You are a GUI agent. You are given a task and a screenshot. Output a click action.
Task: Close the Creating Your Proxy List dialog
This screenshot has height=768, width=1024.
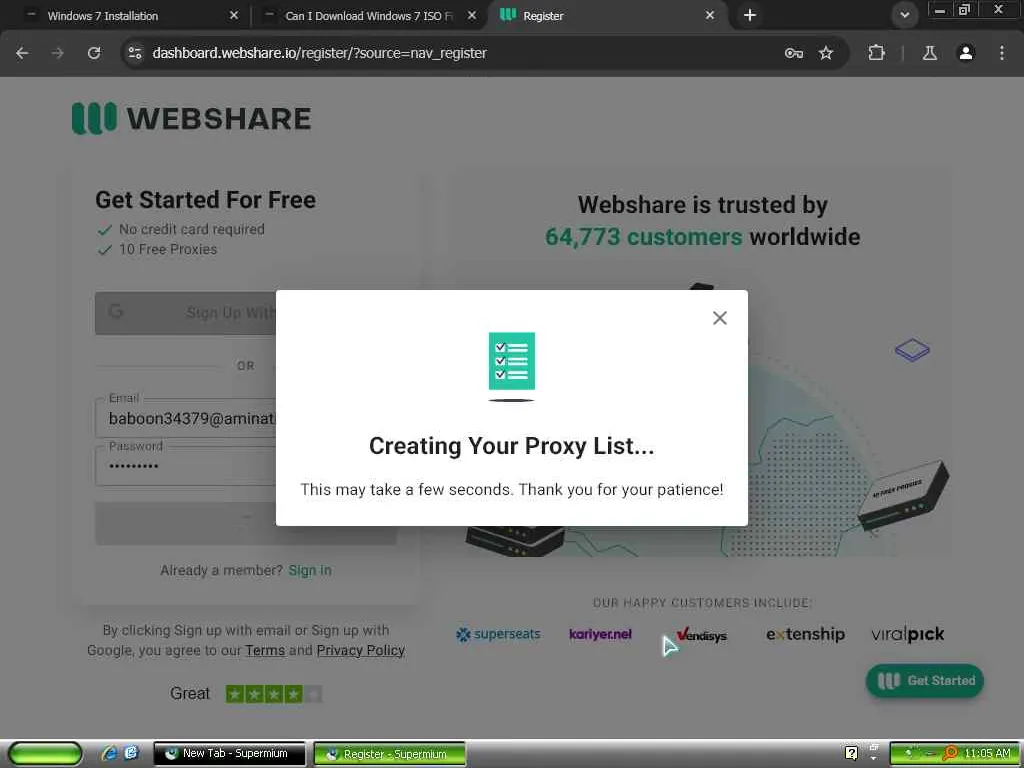click(720, 318)
